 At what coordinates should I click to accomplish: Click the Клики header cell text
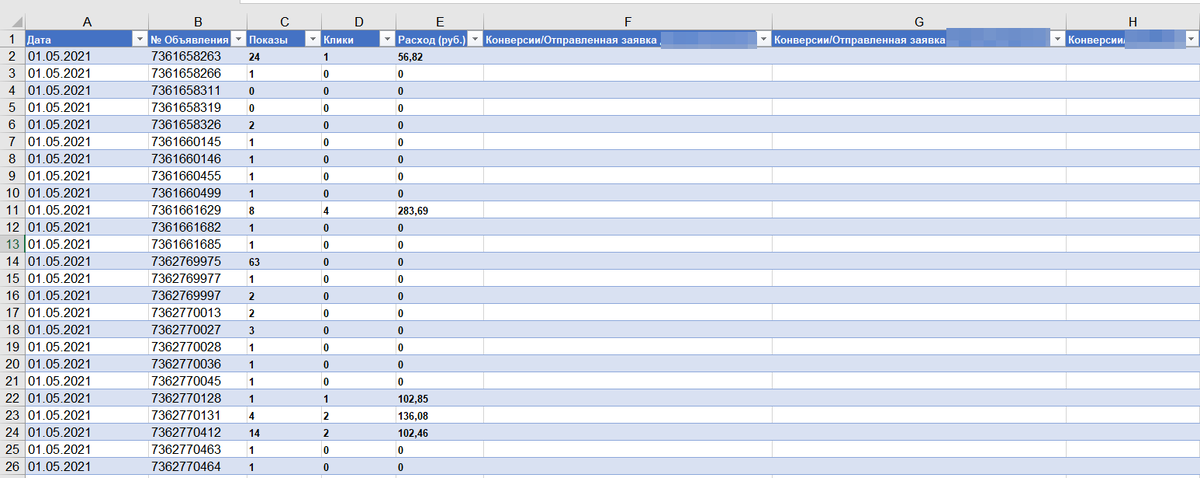click(338, 40)
